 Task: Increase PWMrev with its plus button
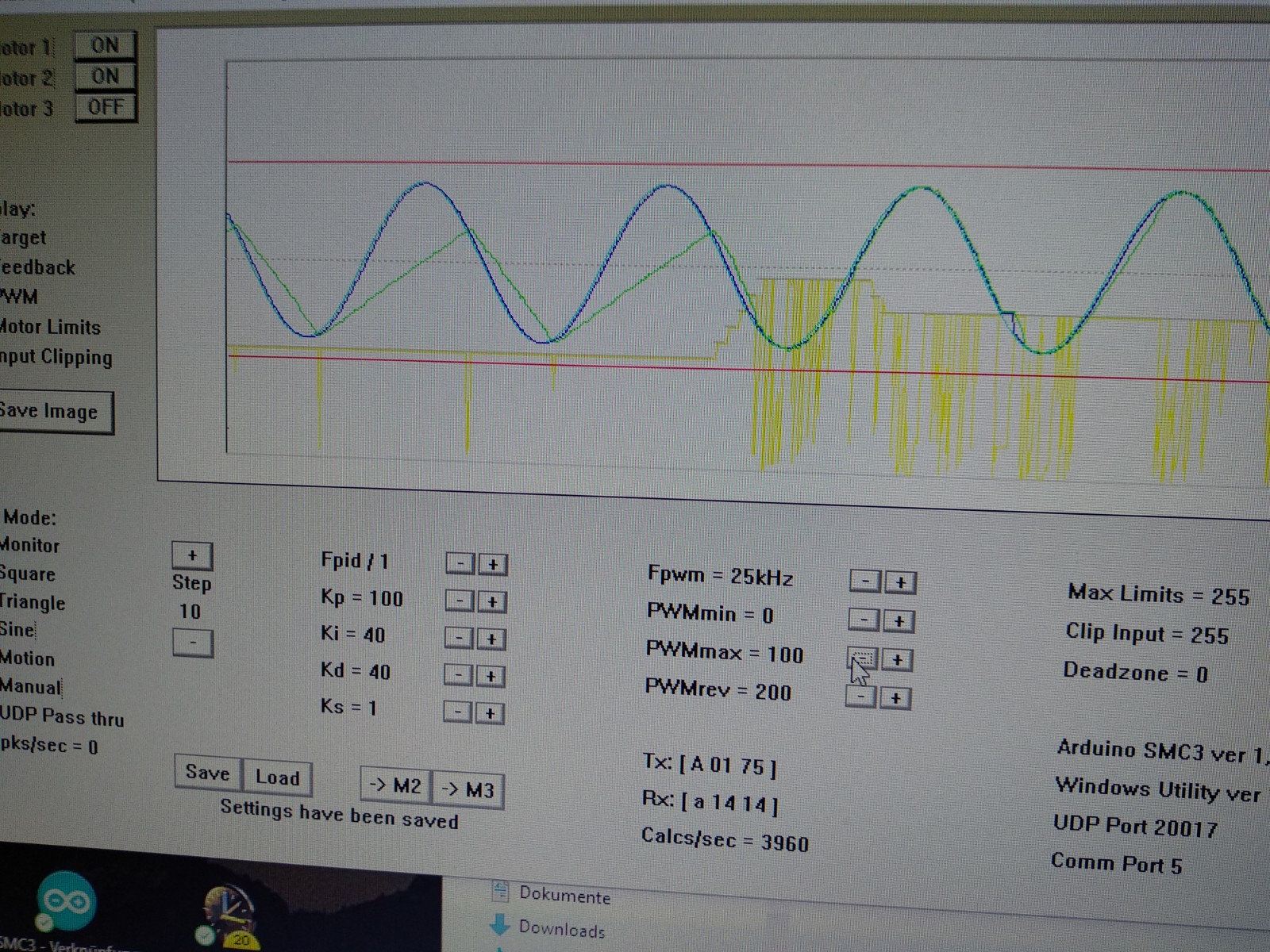coord(895,697)
